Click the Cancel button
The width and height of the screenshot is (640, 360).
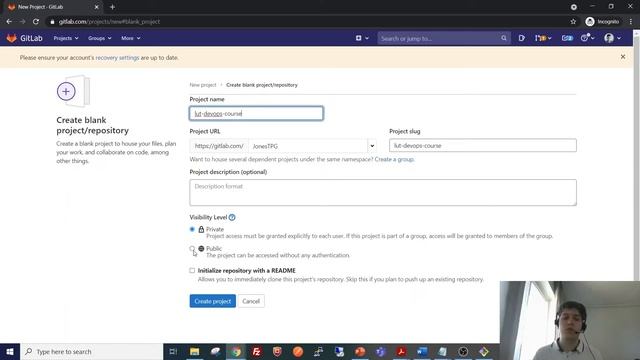[x=251, y=301]
